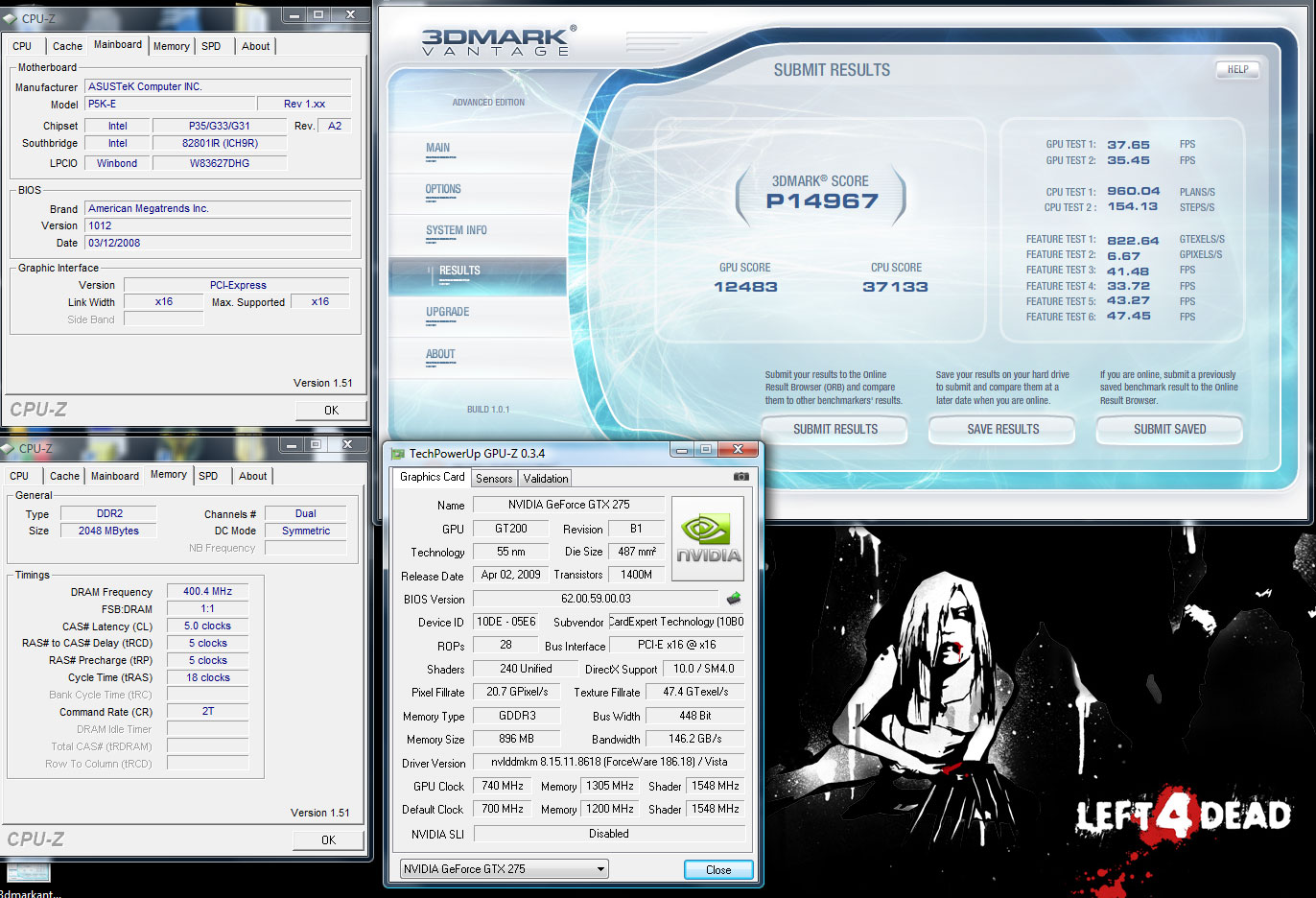Image resolution: width=1316 pixels, height=898 pixels.
Task: Open UPGRADE in 3DMark sidebar
Action: (x=448, y=313)
